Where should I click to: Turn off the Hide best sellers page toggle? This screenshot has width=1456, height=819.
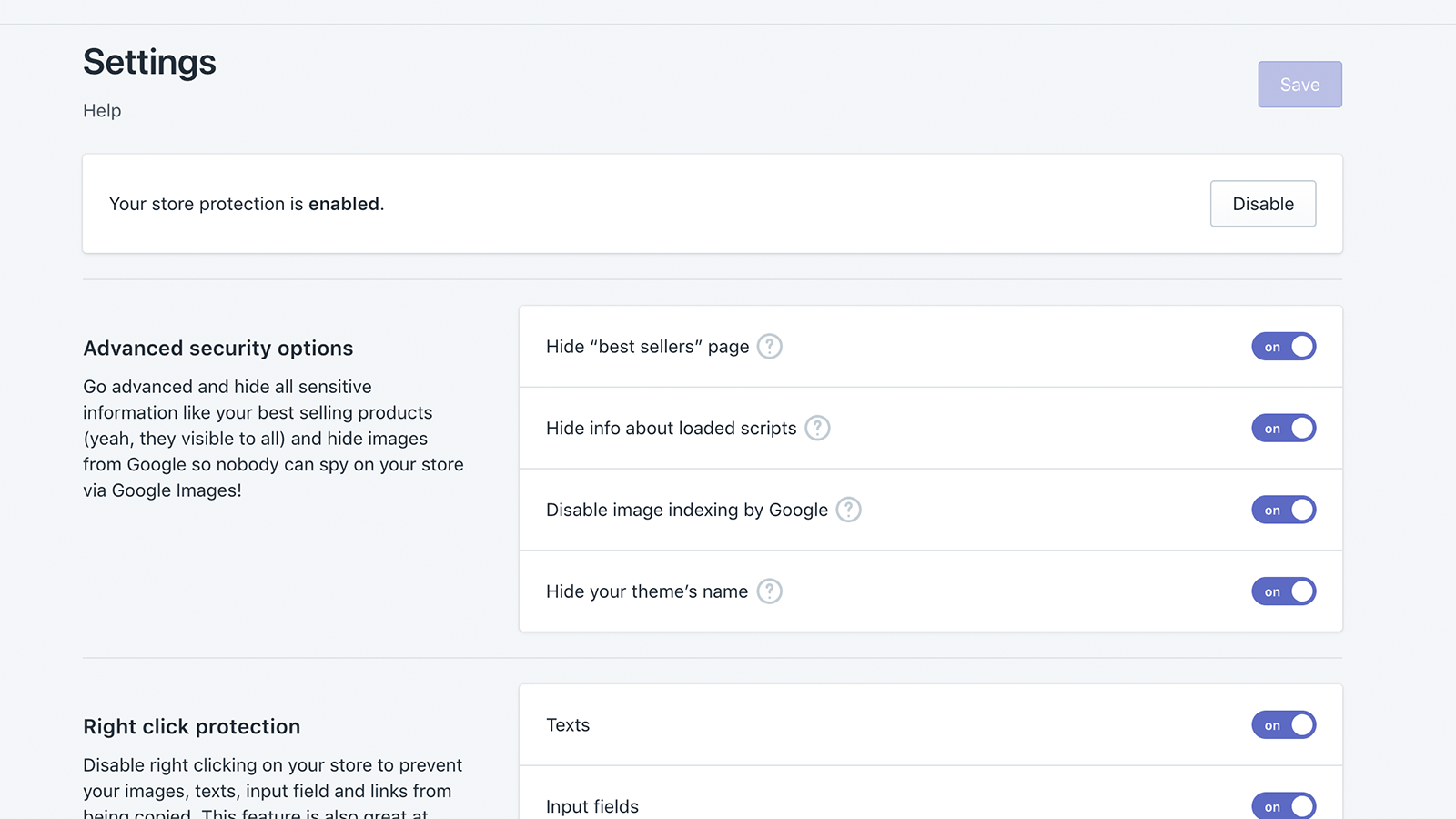[1283, 347]
